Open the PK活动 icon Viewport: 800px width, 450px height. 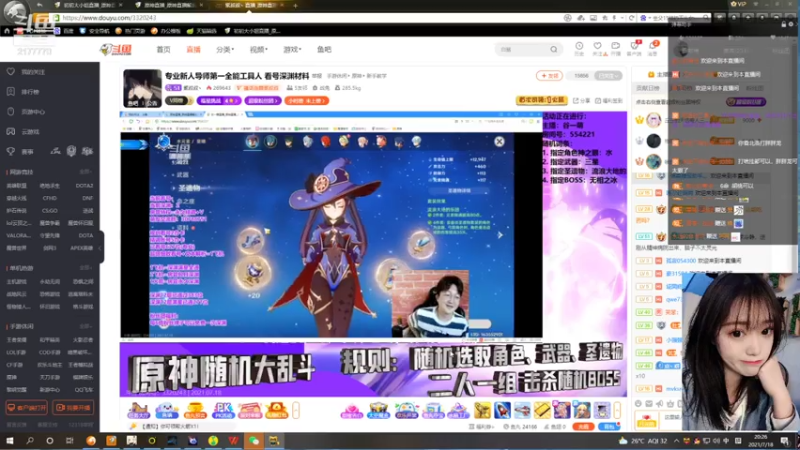coord(223,410)
